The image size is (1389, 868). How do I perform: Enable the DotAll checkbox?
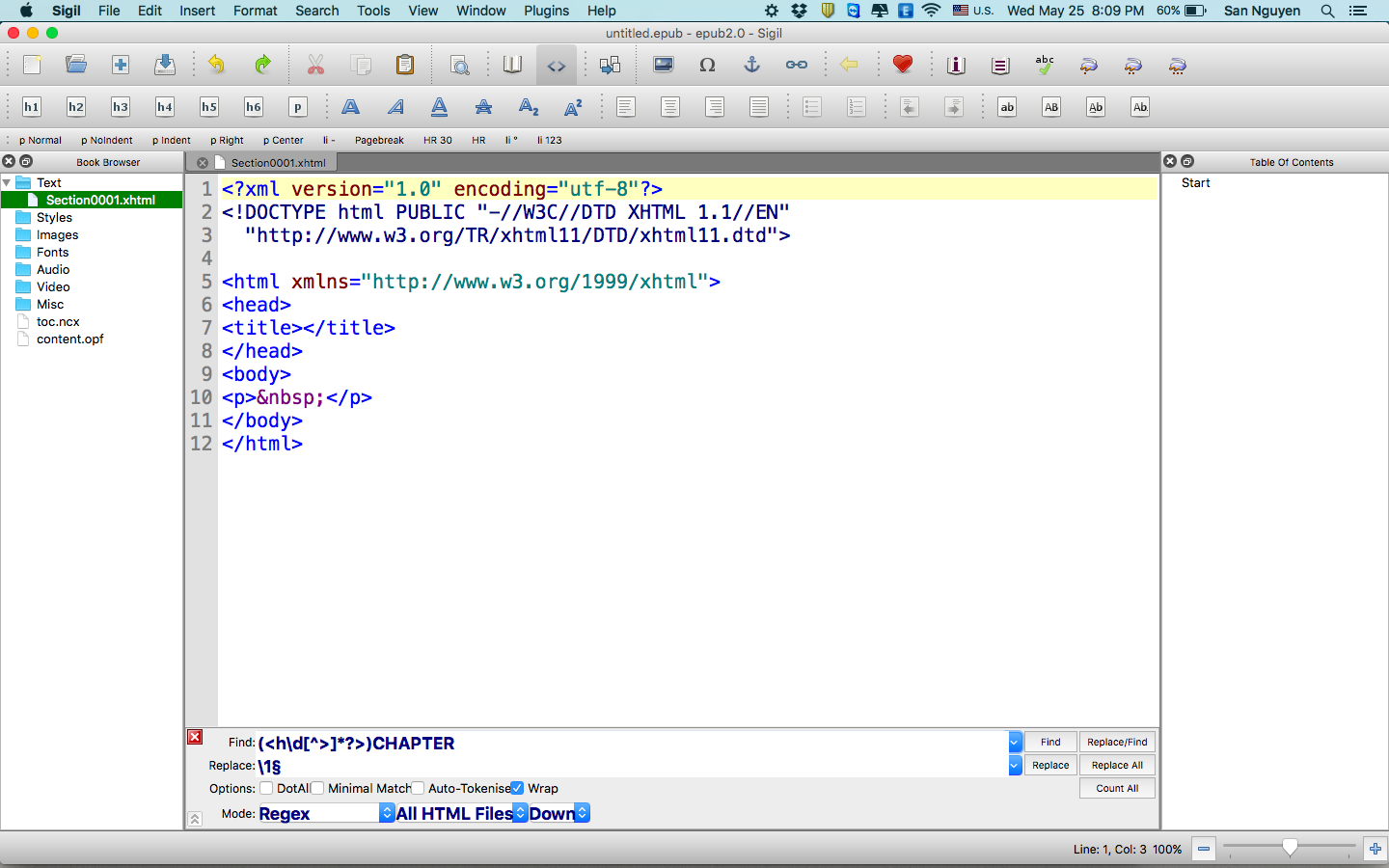pyautogui.click(x=267, y=788)
